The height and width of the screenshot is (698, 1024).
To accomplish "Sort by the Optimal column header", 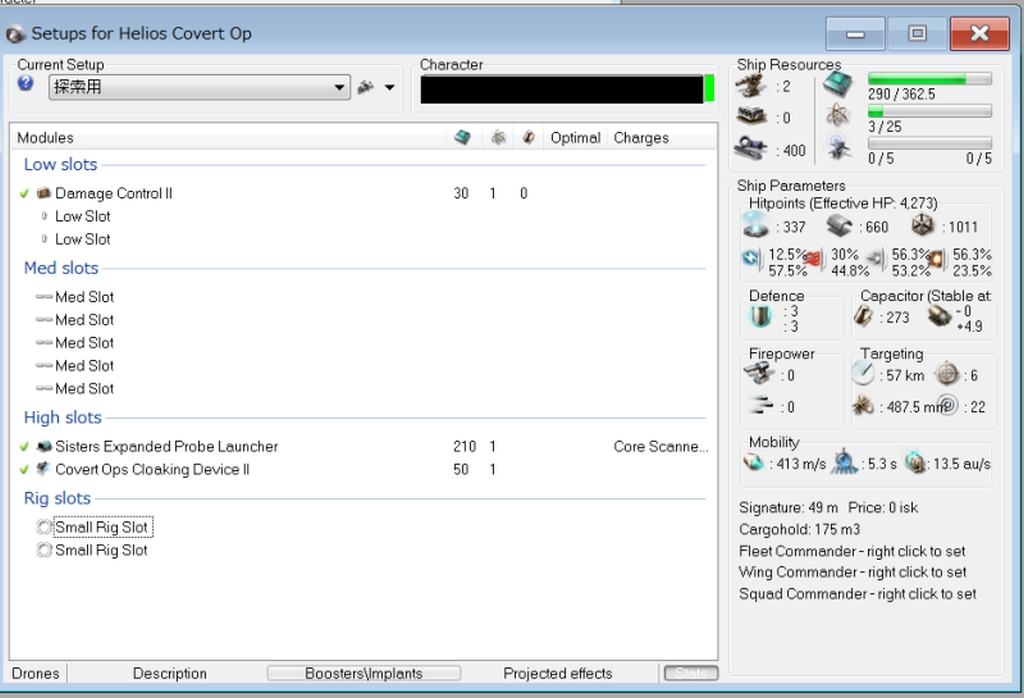I will point(575,138).
